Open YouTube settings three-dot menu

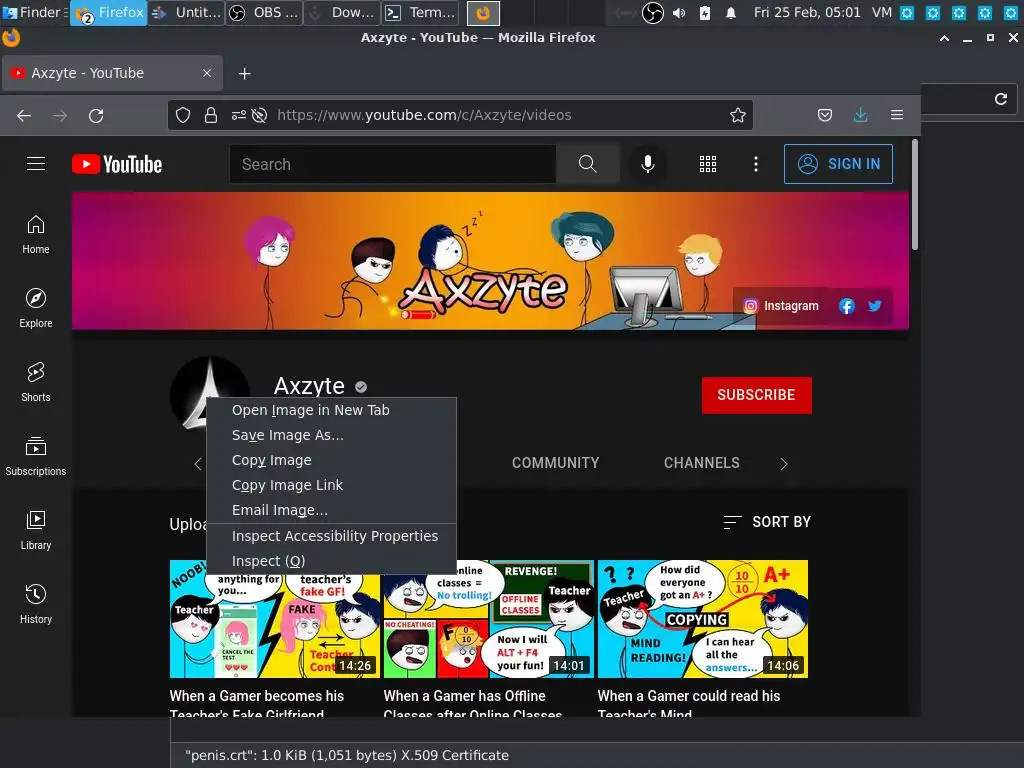pyautogui.click(x=756, y=164)
